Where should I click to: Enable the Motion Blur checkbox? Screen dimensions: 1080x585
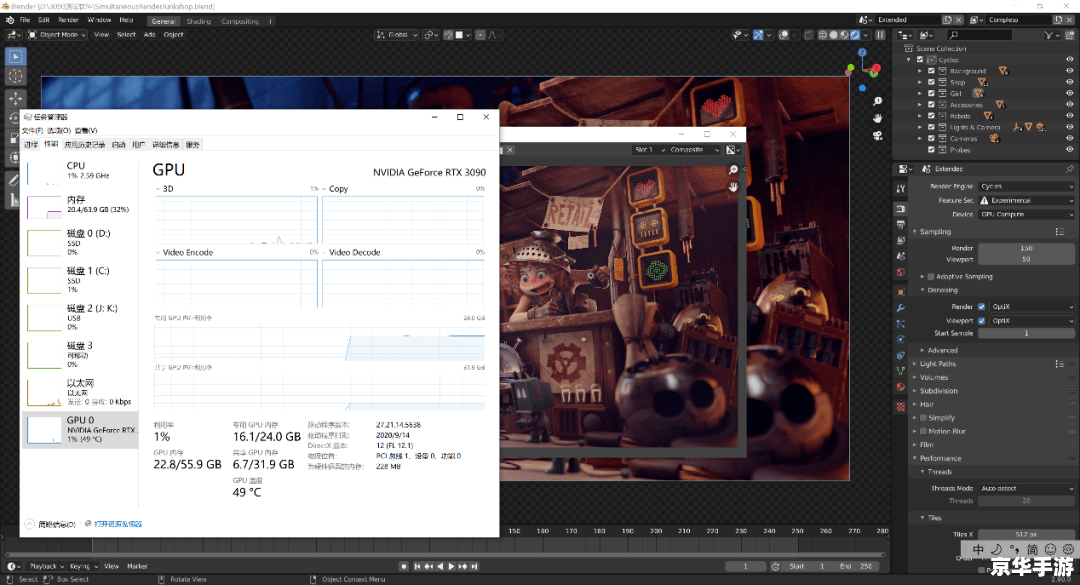coord(923,431)
